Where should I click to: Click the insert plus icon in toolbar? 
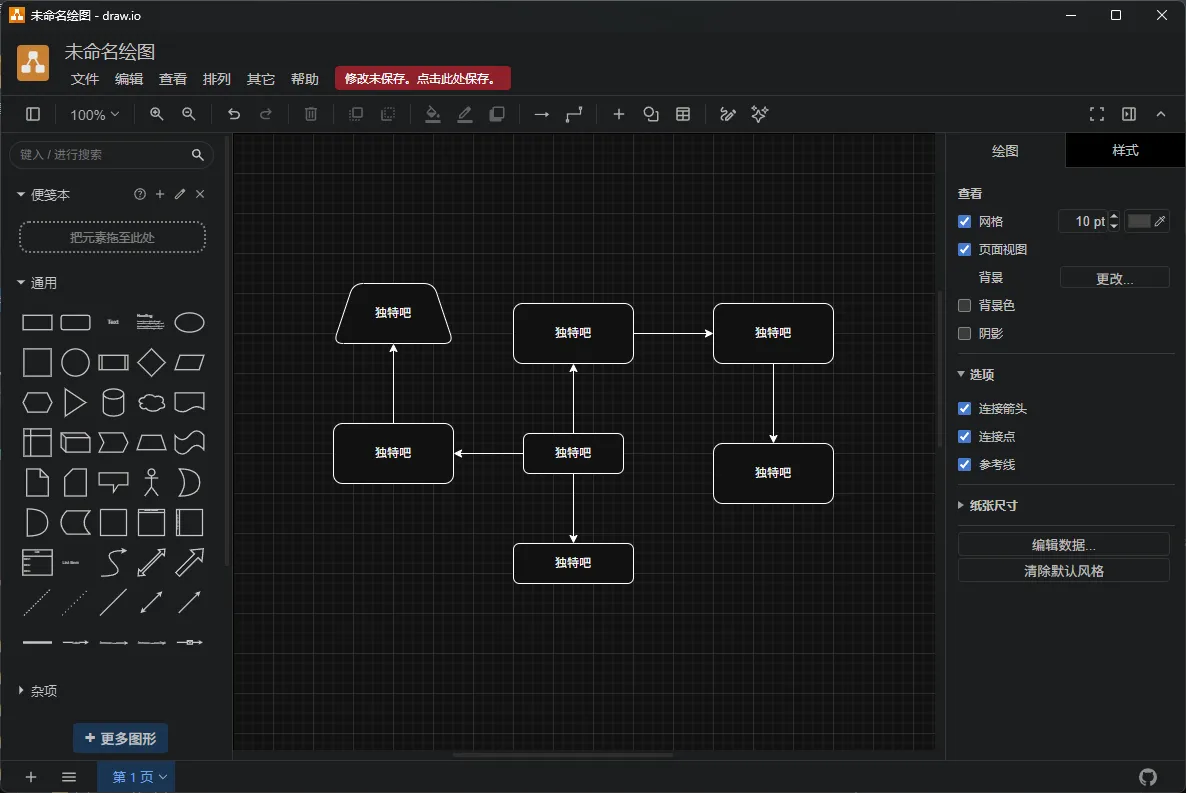click(x=619, y=114)
